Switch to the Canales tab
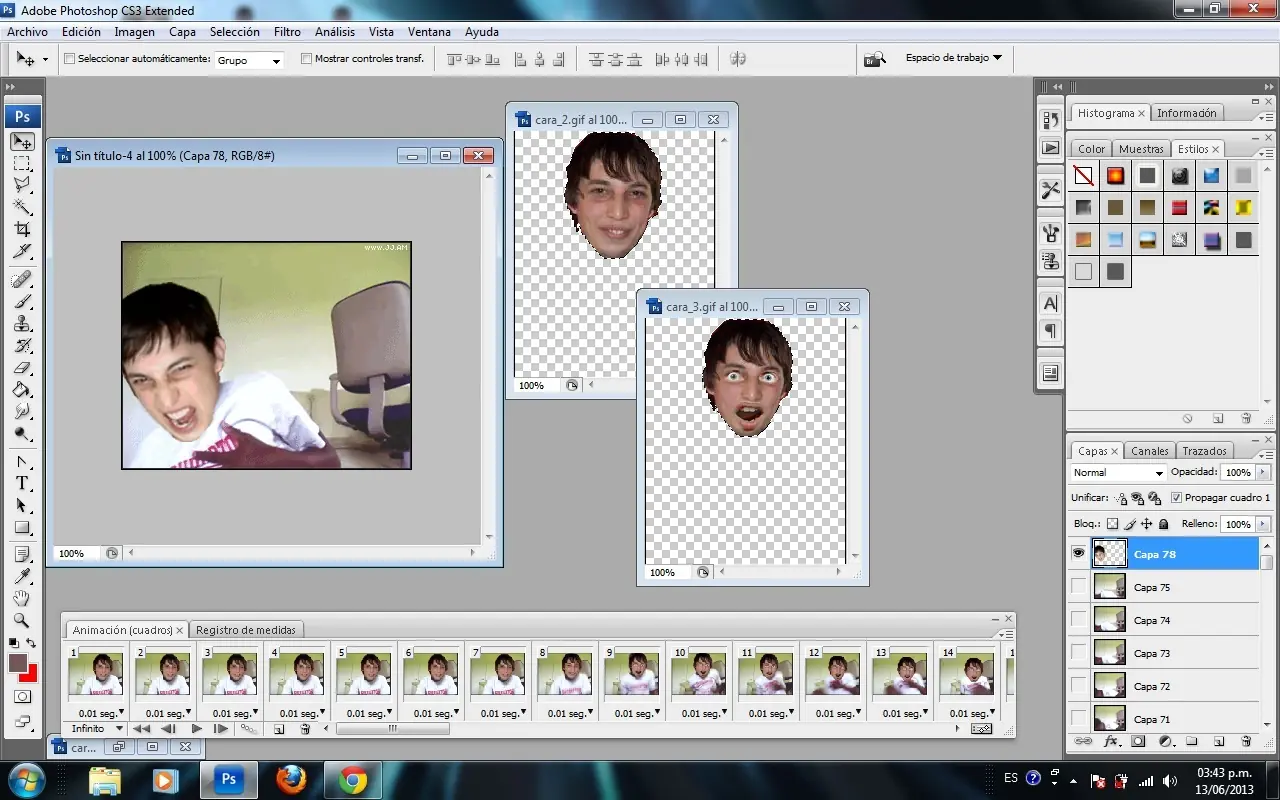The width and height of the screenshot is (1280, 800). click(x=1149, y=451)
